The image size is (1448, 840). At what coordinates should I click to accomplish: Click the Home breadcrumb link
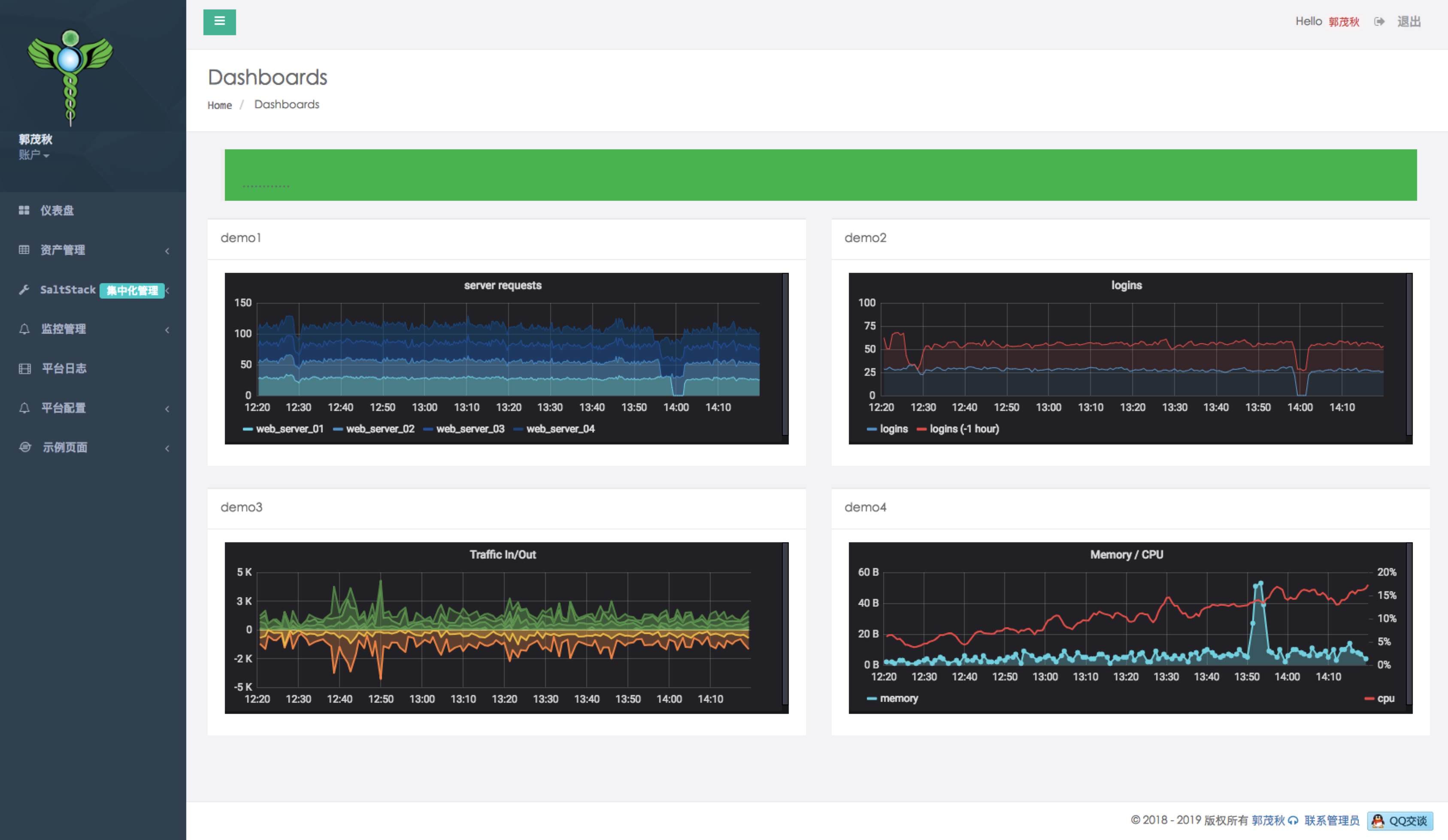click(x=219, y=105)
